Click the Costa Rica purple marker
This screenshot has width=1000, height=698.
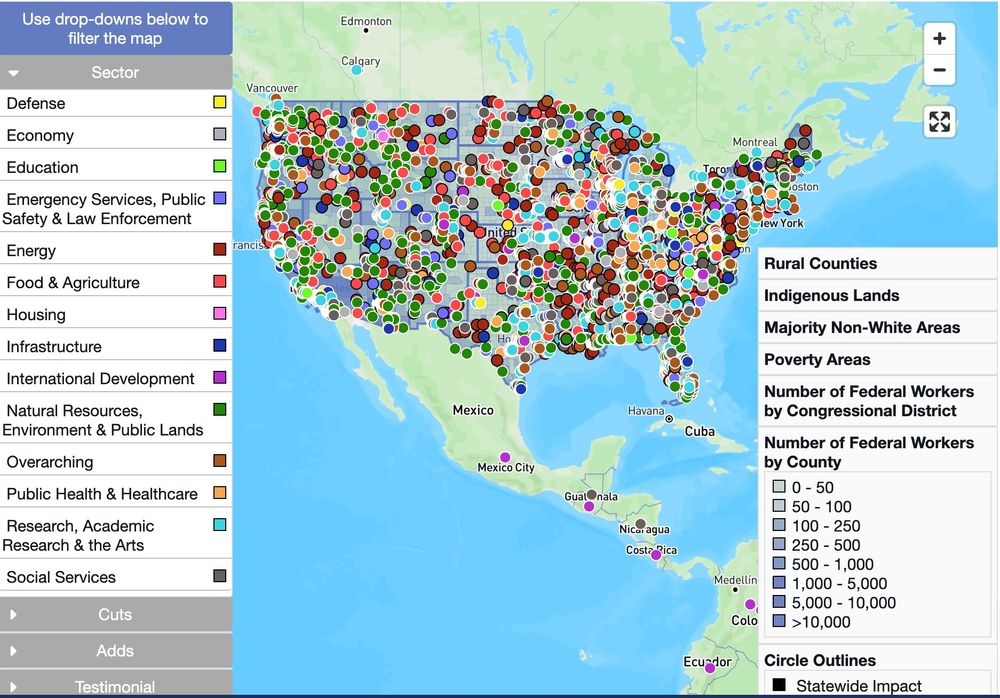(x=656, y=554)
